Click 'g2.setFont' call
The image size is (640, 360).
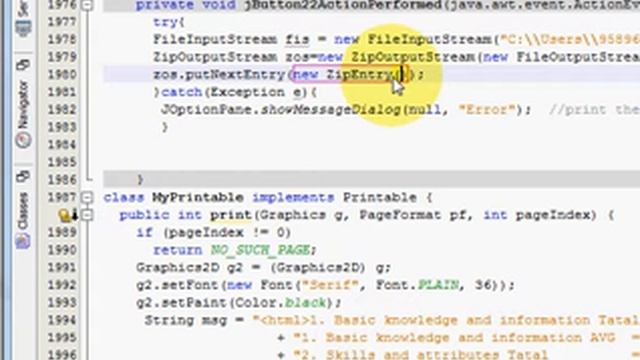coord(177,285)
